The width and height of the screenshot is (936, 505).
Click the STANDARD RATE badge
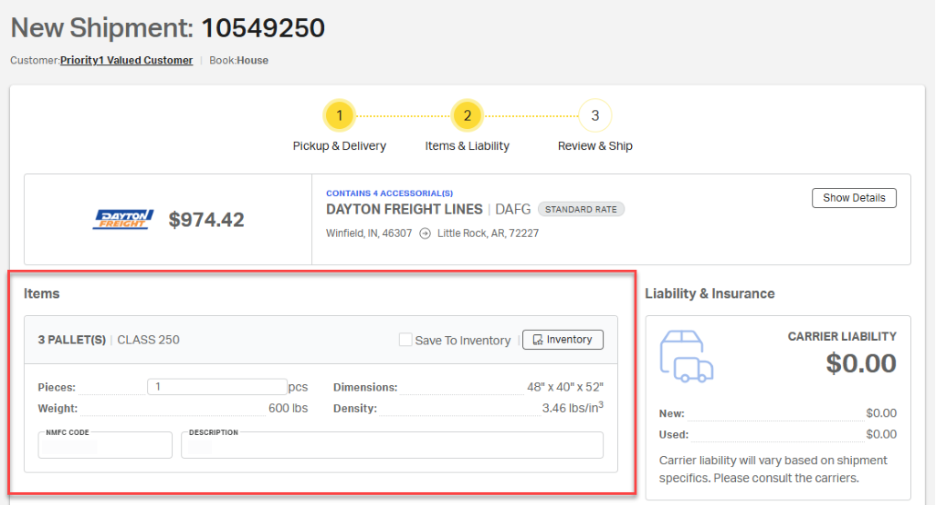581,209
